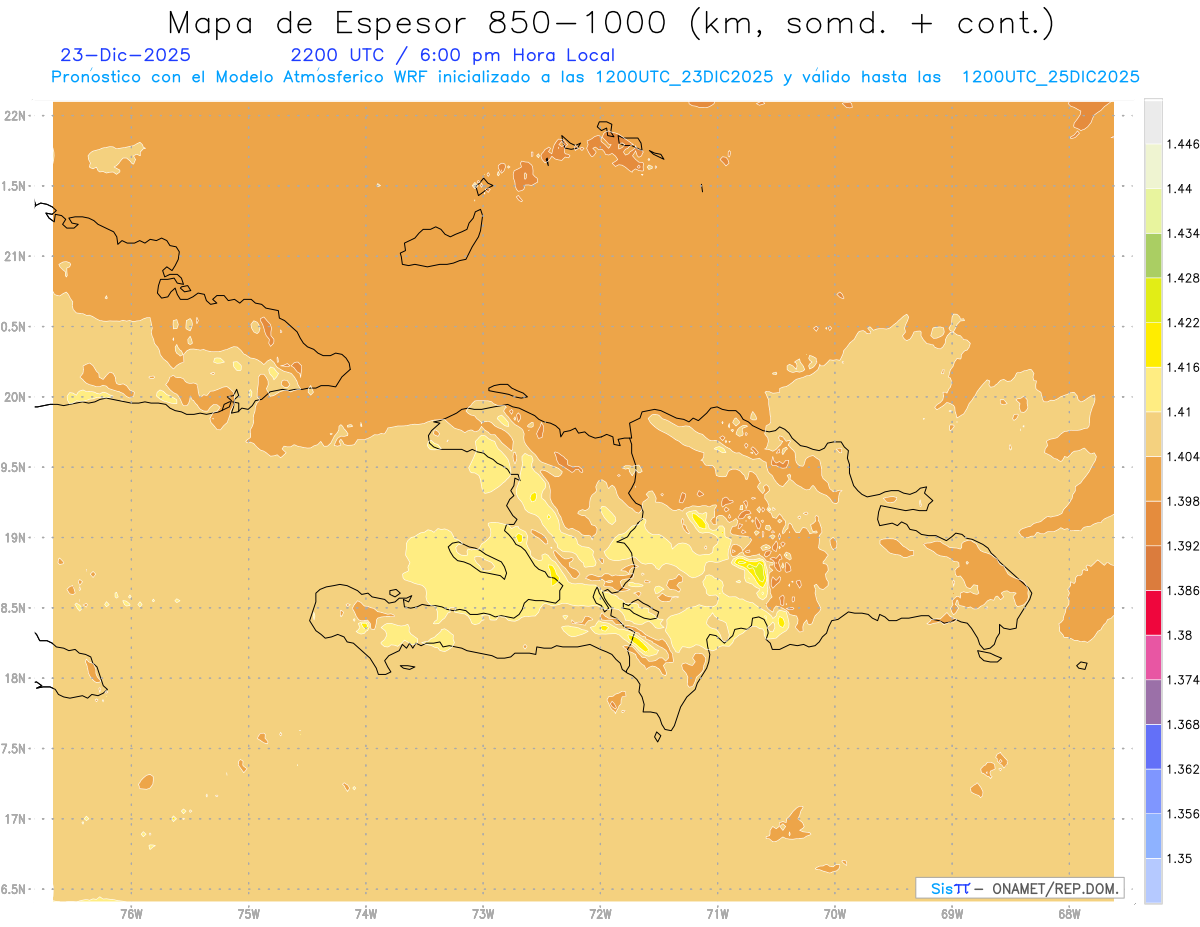1200x927 pixels.
Task: Select the legend value '1.434'
Action: tap(1182, 233)
